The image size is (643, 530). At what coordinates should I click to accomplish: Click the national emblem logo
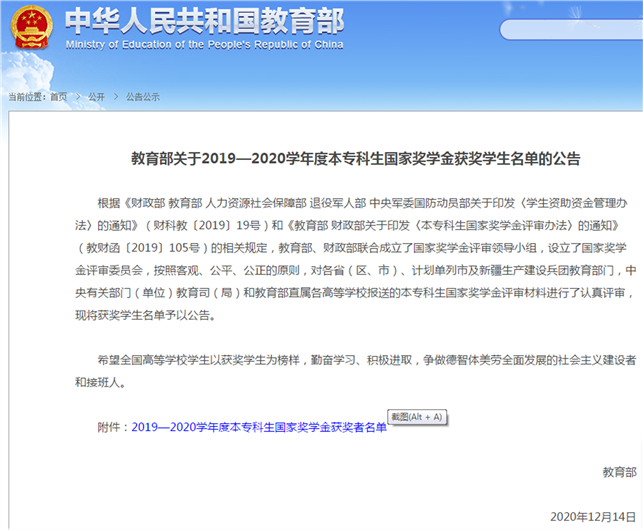32,27
